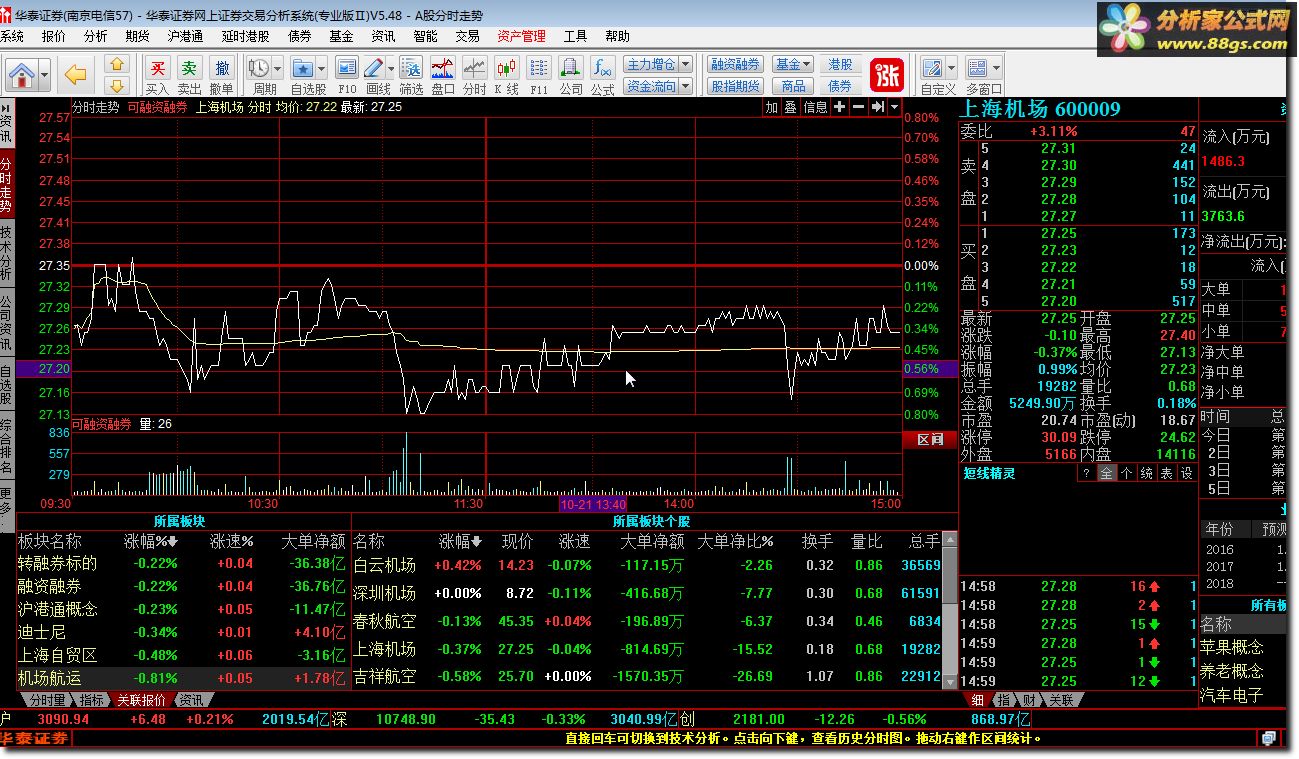Select the 迪士尼 sector row
The width and height of the screenshot is (1299, 759).
pos(182,633)
